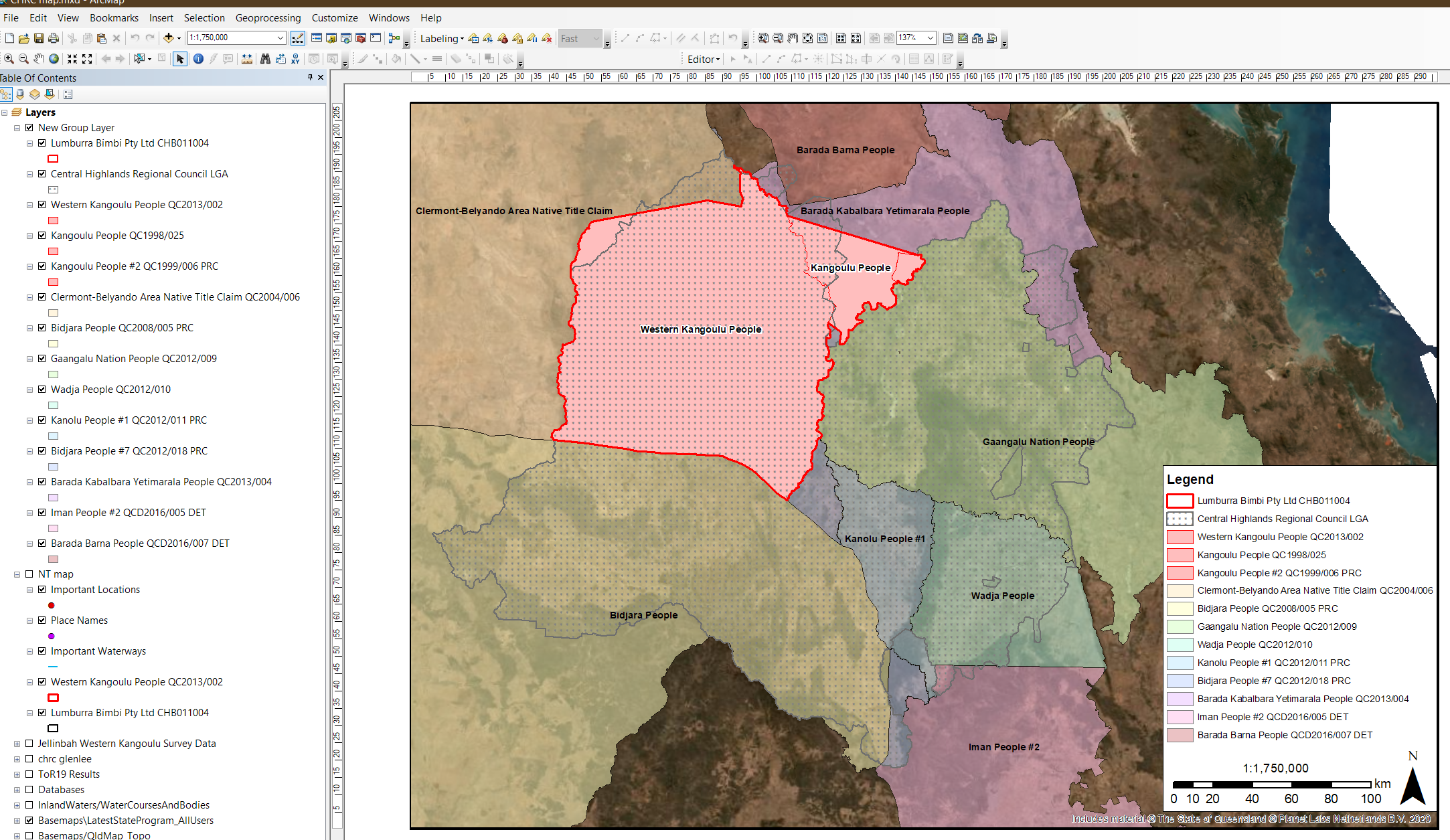Click the red symbol swatch under Lumburra Bimbi layer

coord(53,159)
